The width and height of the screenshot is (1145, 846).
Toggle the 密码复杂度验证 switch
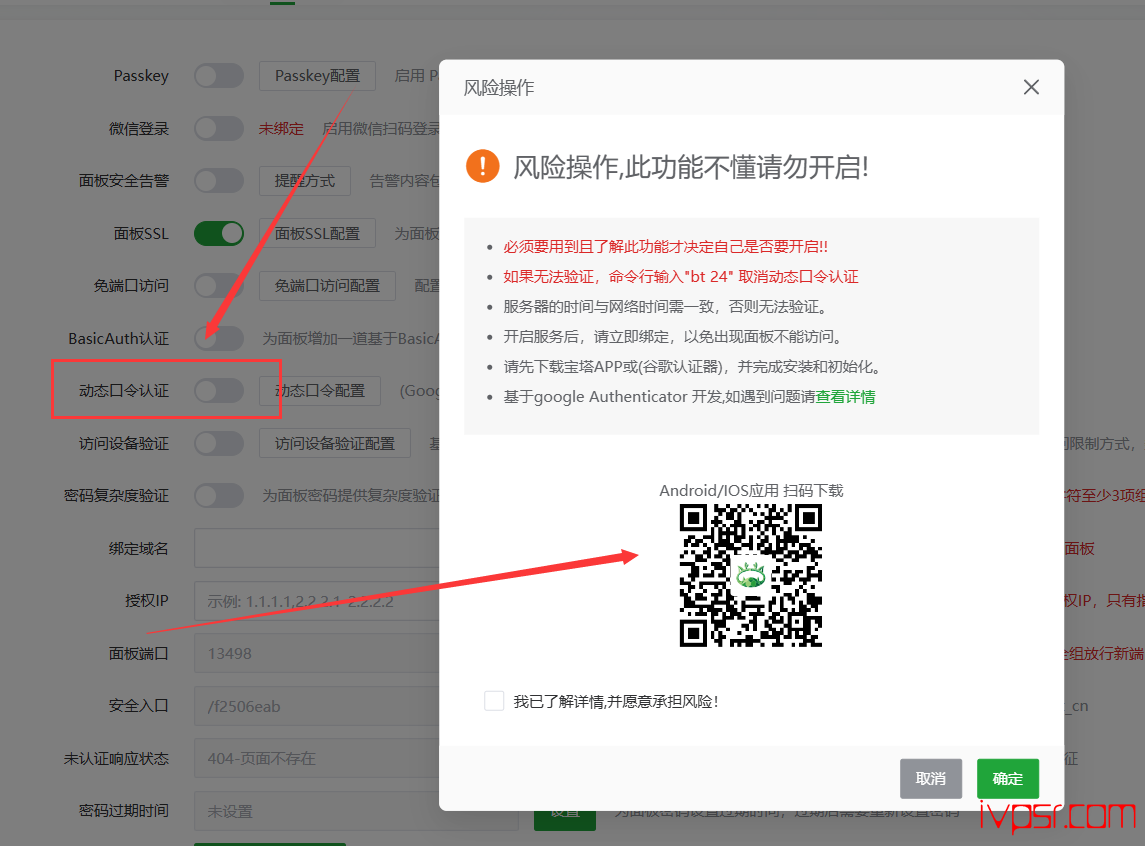click(219, 496)
